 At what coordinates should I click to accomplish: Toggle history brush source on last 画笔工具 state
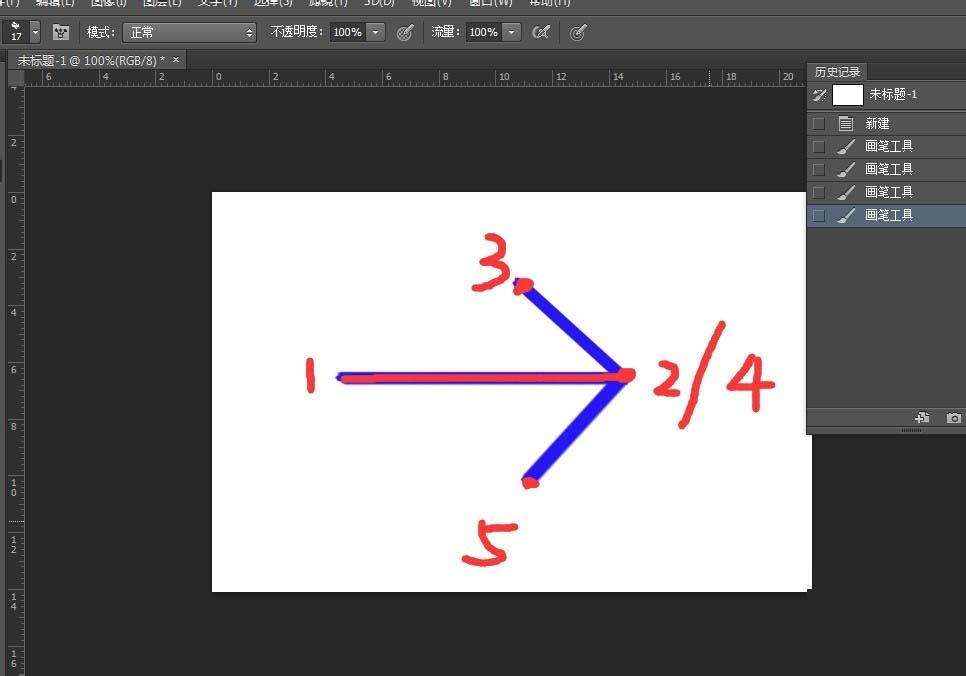[818, 214]
